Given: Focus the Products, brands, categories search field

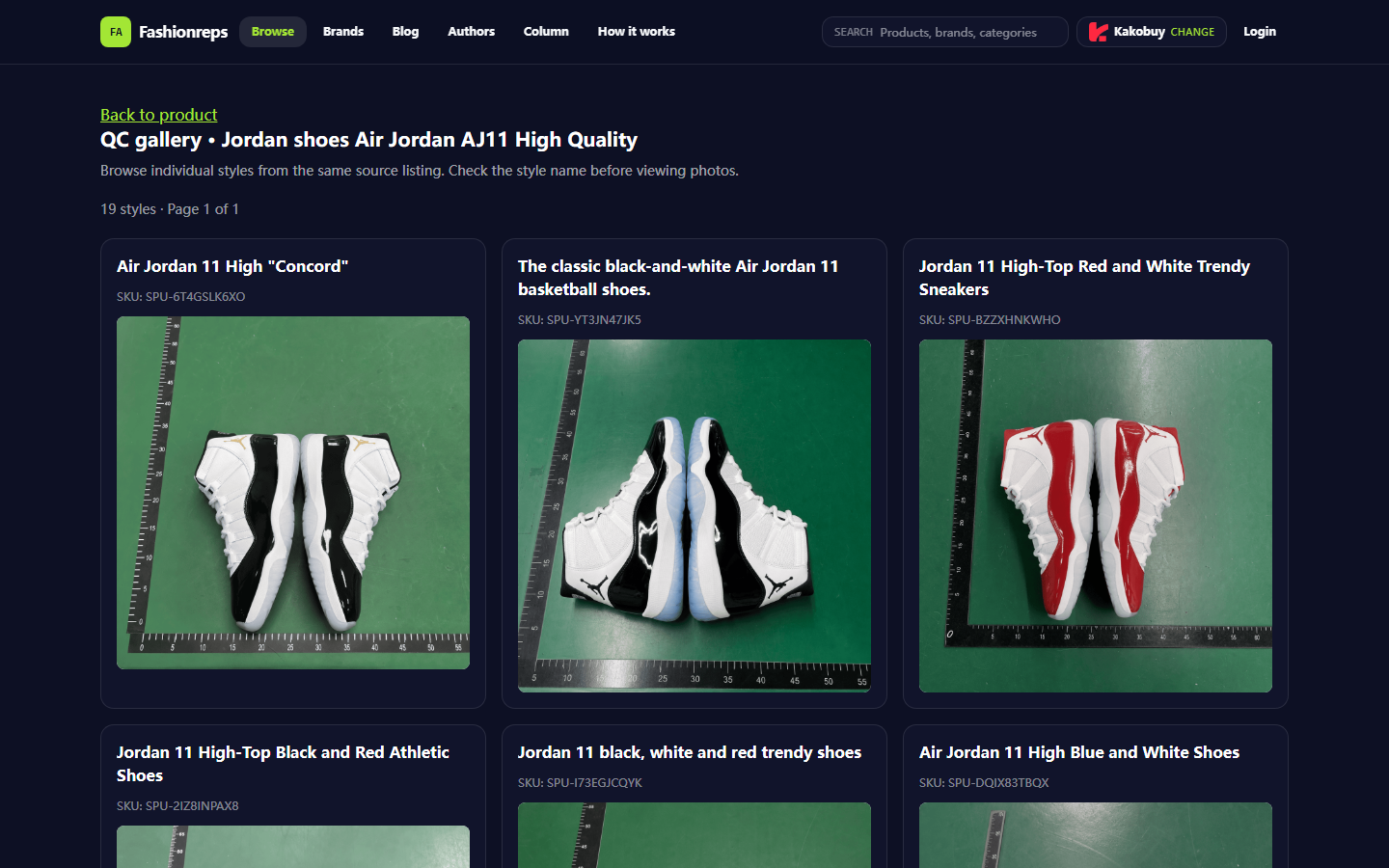Looking at the screenshot, I should (x=945, y=32).
